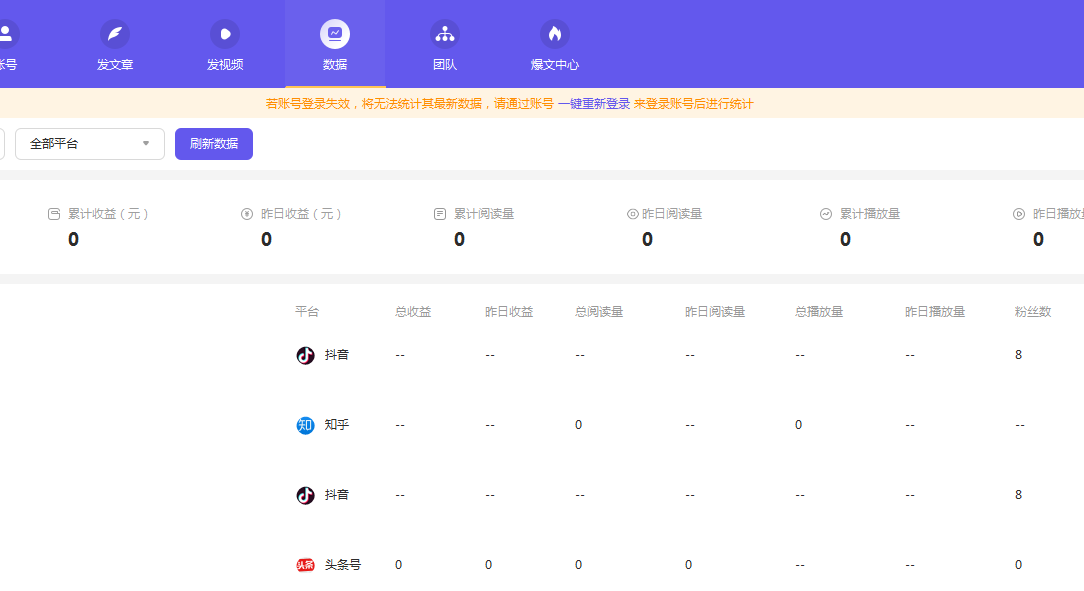Click the 刷新数据 button
The image size is (1084, 591).
pyautogui.click(x=214, y=144)
